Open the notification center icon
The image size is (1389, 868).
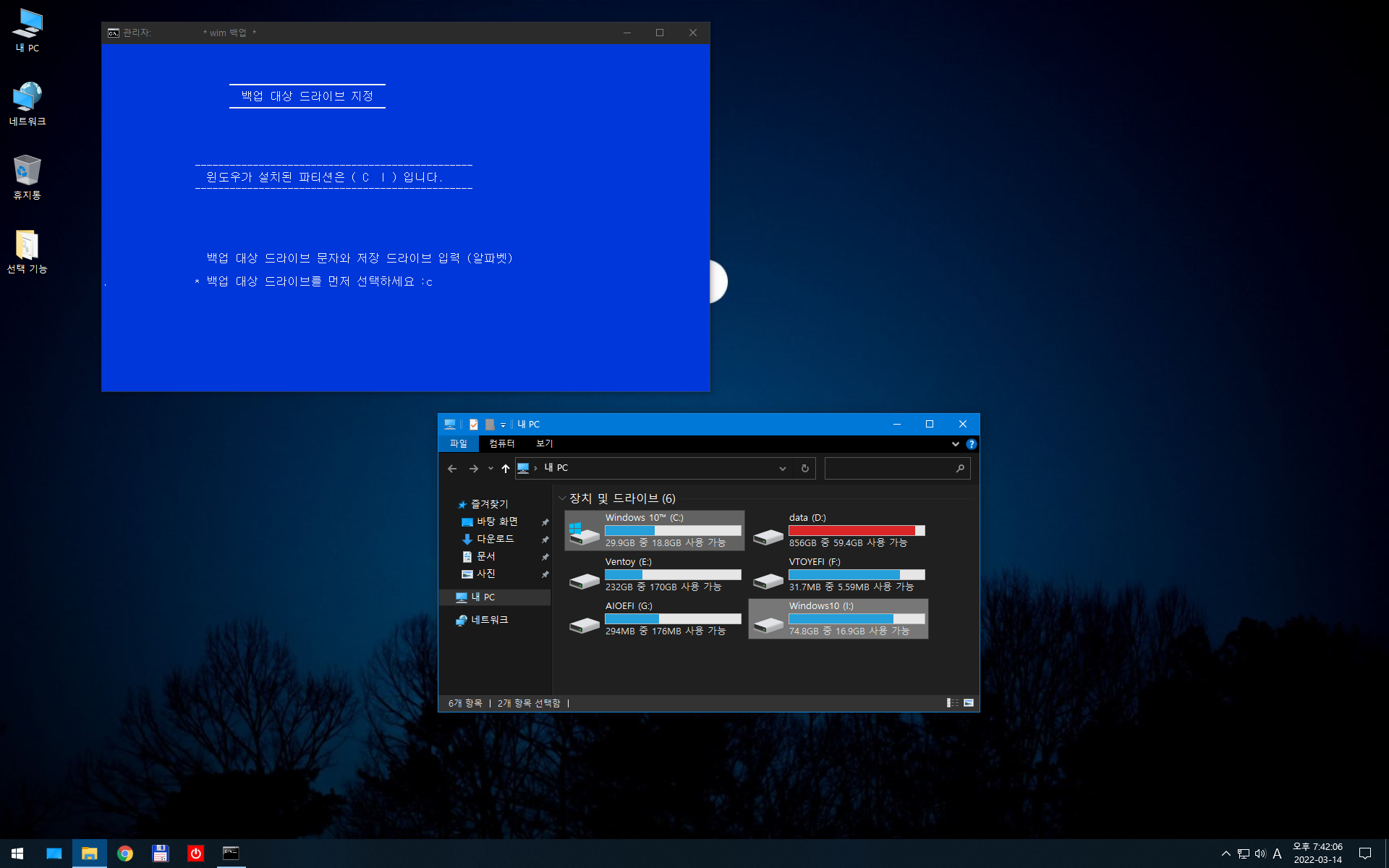point(1365,854)
